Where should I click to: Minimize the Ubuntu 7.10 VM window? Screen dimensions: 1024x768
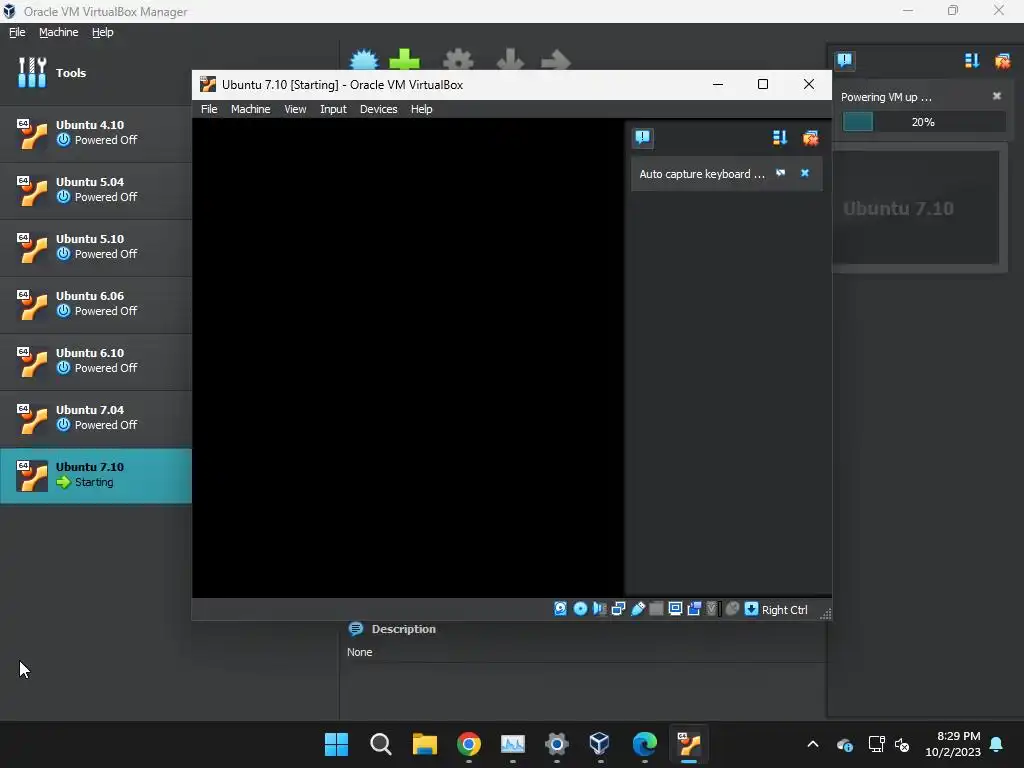coord(717,84)
